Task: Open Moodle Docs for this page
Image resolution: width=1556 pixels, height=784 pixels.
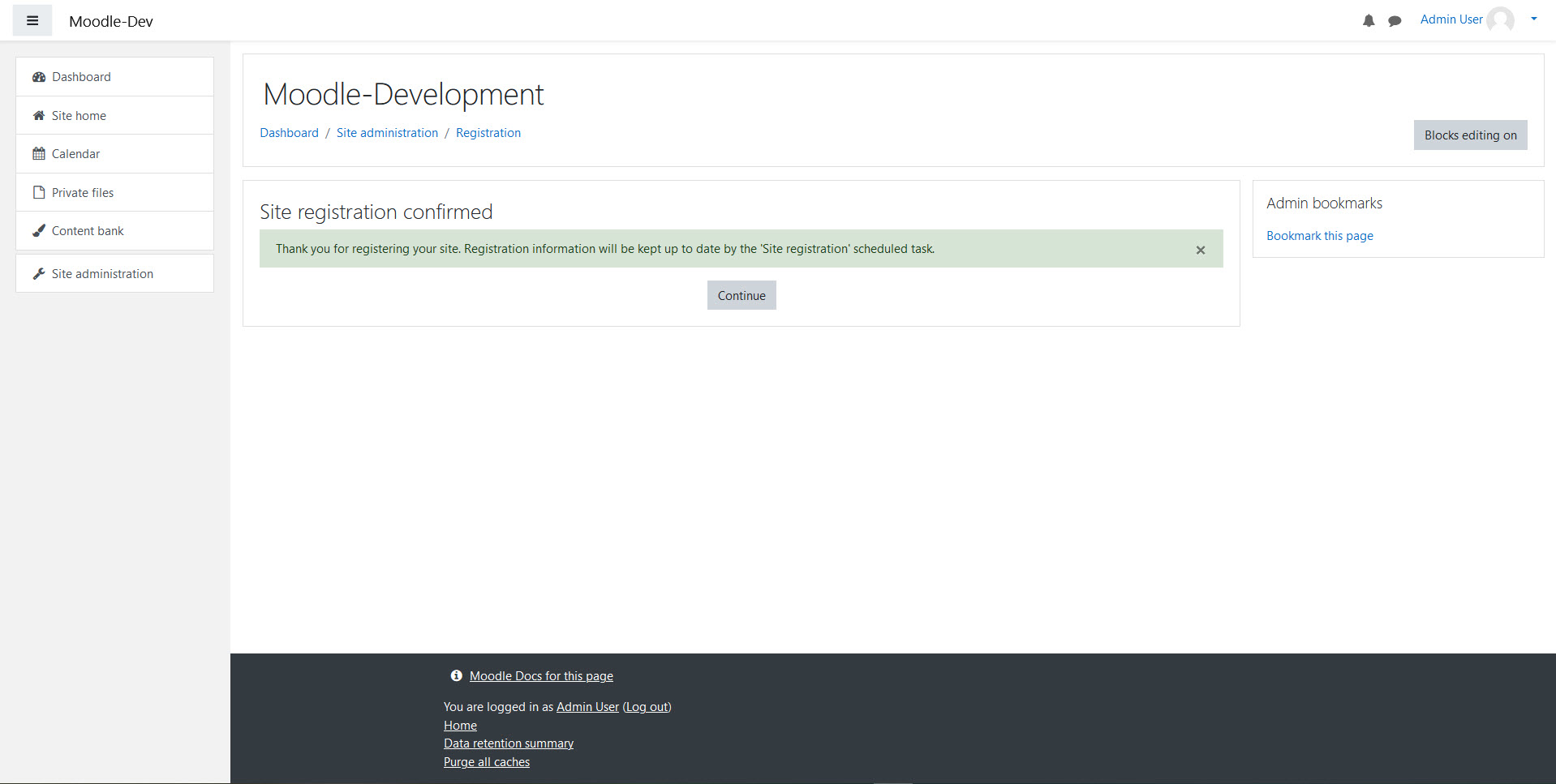Action: coord(541,676)
